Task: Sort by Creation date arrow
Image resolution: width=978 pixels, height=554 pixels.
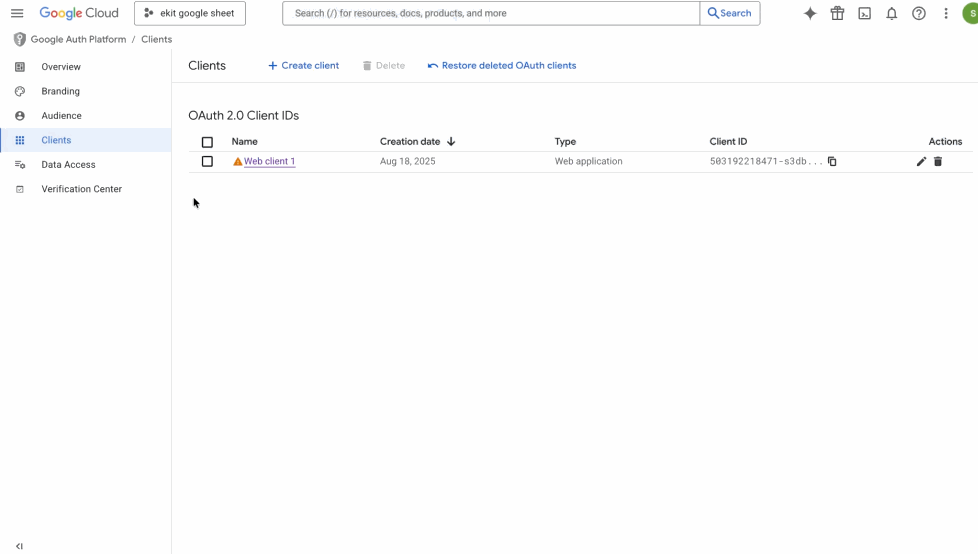Action: 451,142
